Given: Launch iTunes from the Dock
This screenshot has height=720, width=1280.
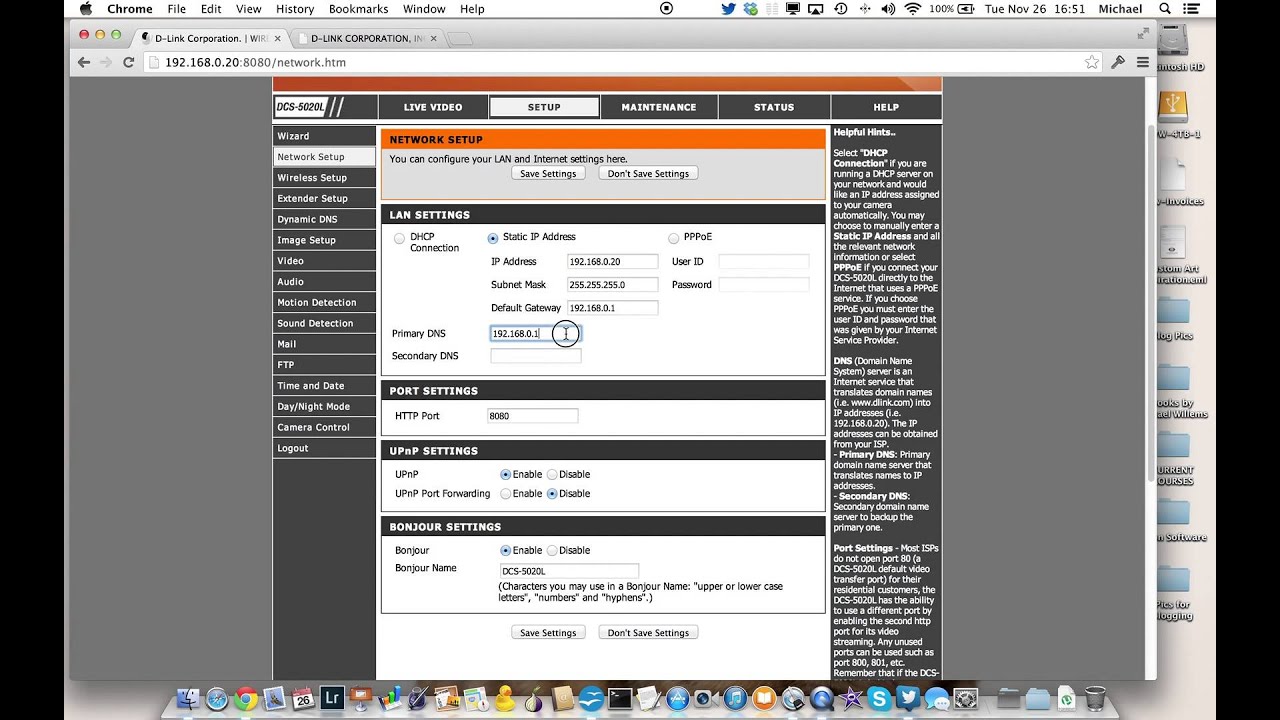Looking at the screenshot, I should click(x=735, y=698).
